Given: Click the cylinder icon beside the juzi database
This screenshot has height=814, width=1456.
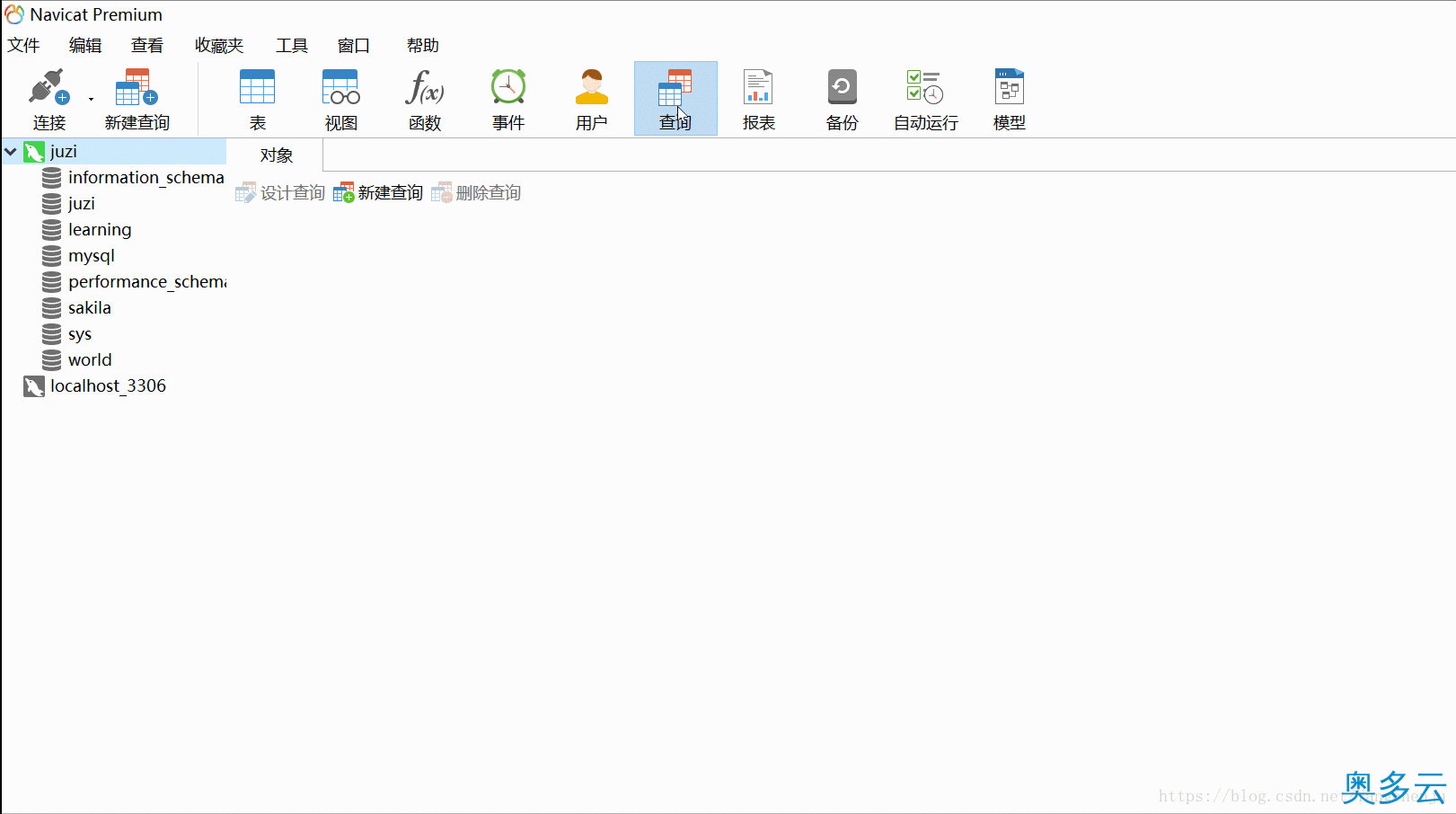Looking at the screenshot, I should coord(52,204).
